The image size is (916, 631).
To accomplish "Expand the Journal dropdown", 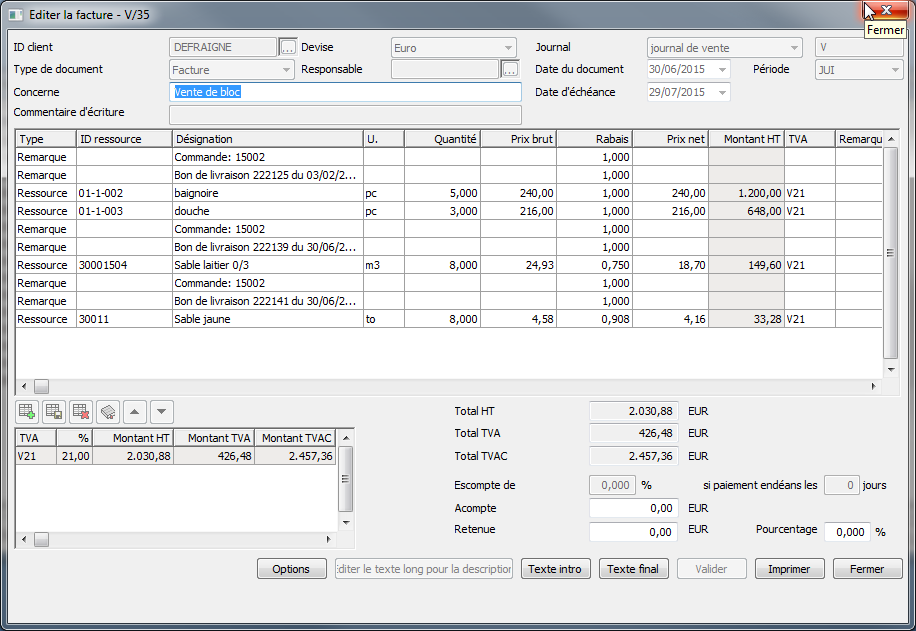I will [x=794, y=47].
